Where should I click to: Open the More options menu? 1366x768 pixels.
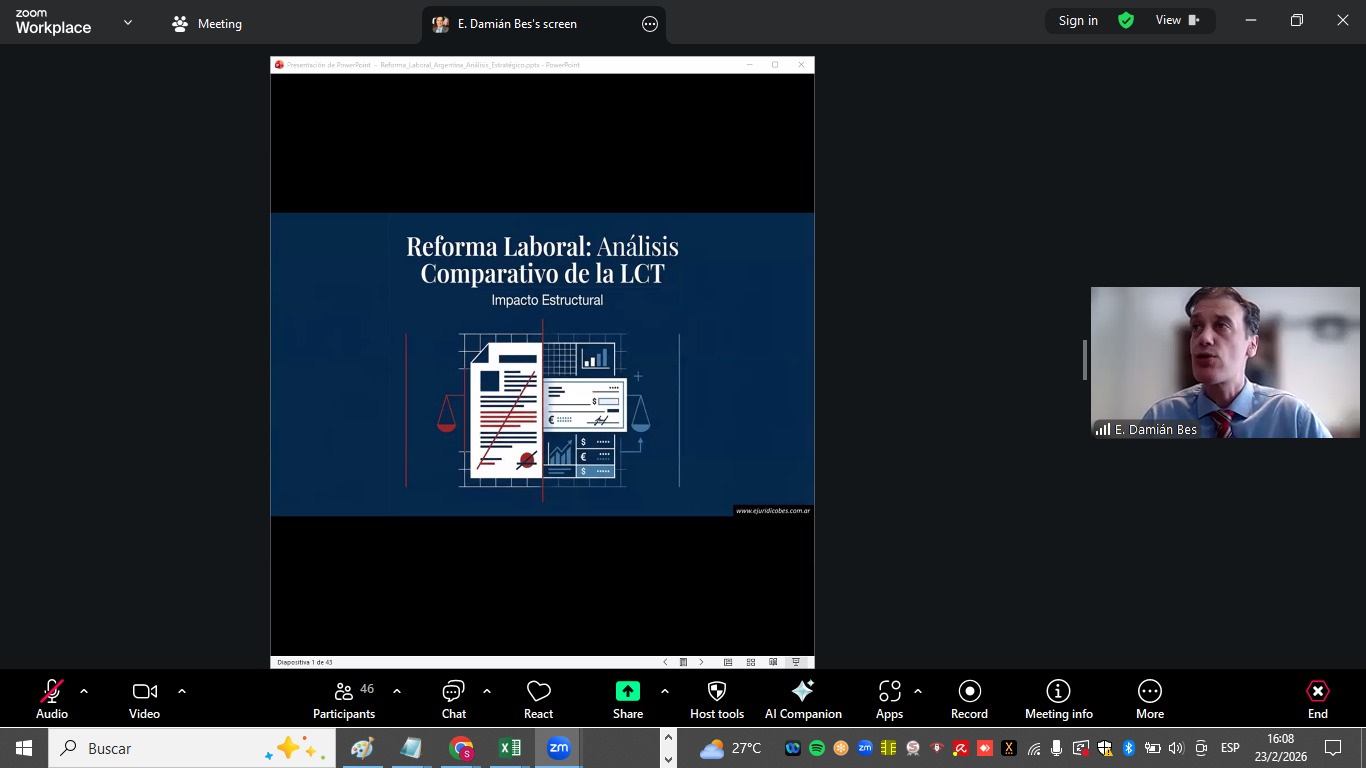tap(1150, 699)
